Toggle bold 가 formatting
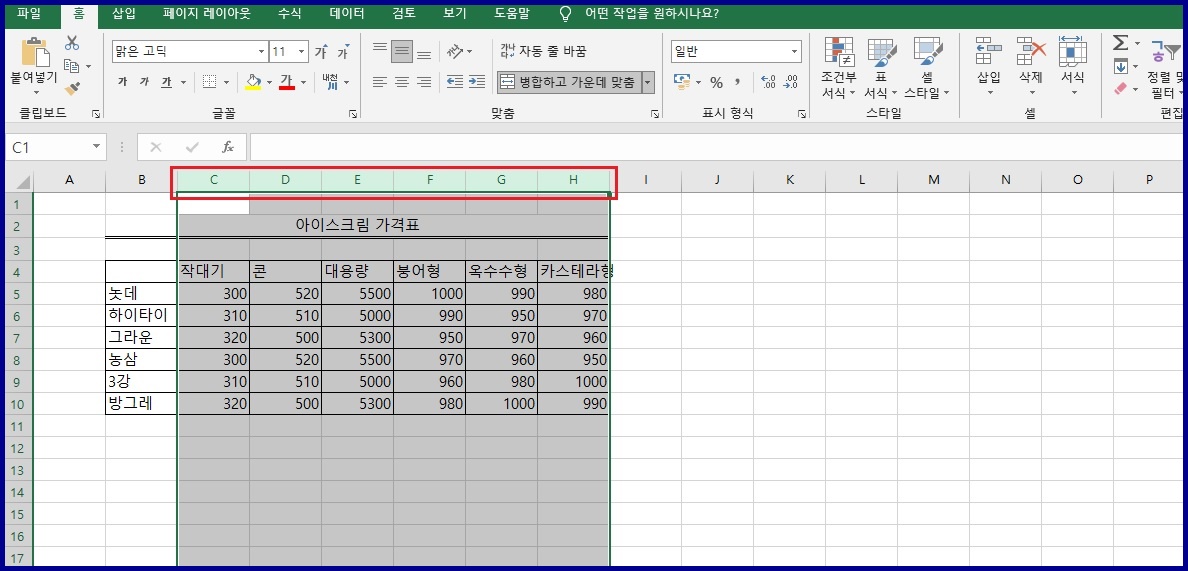The image size is (1188, 571). point(122,82)
